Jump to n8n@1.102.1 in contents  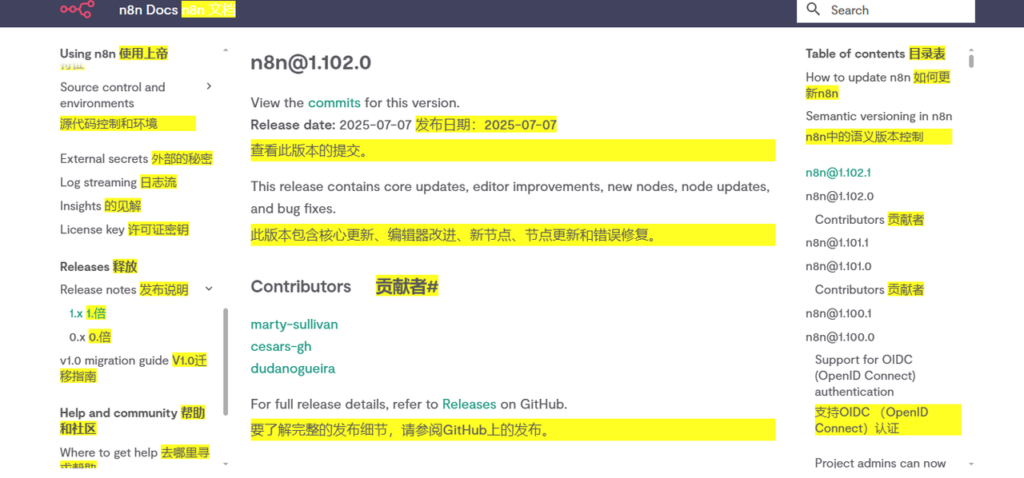[x=839, y=173]
